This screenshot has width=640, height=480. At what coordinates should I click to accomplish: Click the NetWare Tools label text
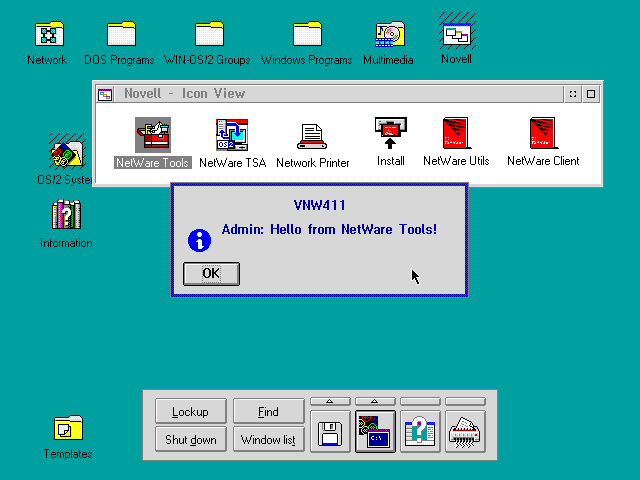tap(153, 162)
